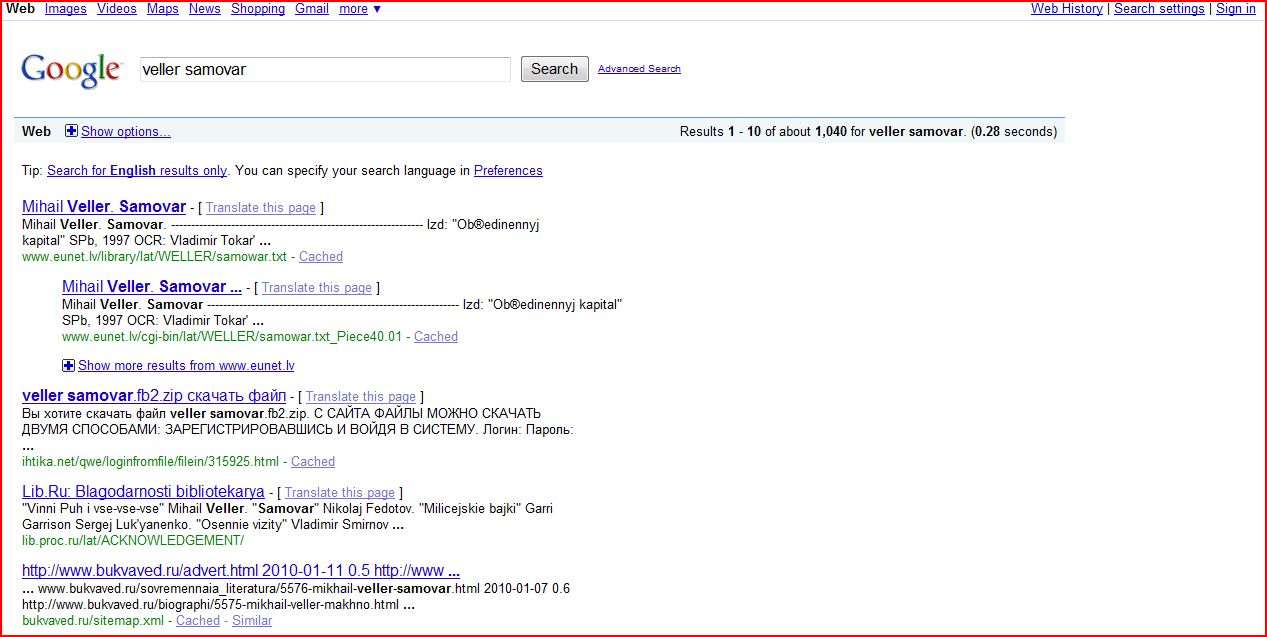Expand more results from www.eunet.lv plus icon

pyautogui.click(x=68, y=365)
